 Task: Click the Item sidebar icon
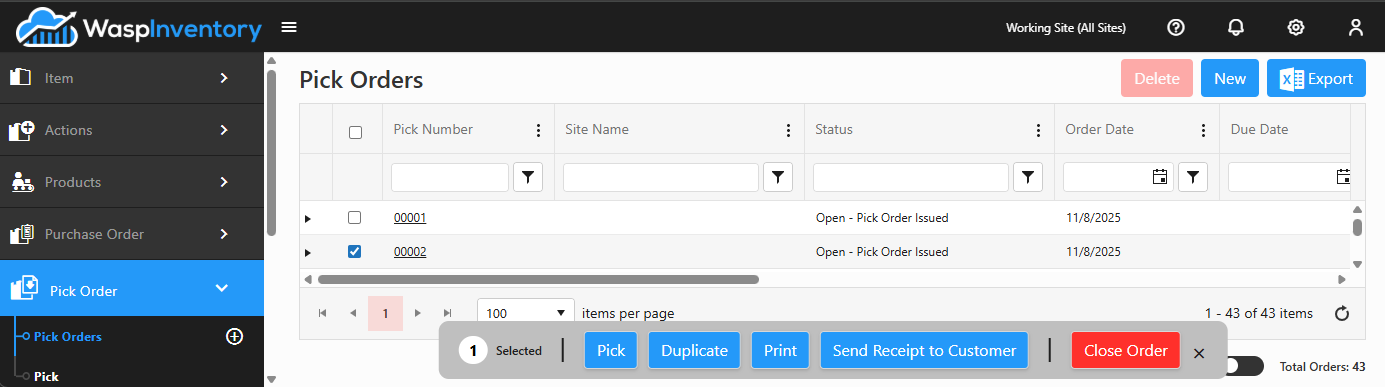(21, 77)
